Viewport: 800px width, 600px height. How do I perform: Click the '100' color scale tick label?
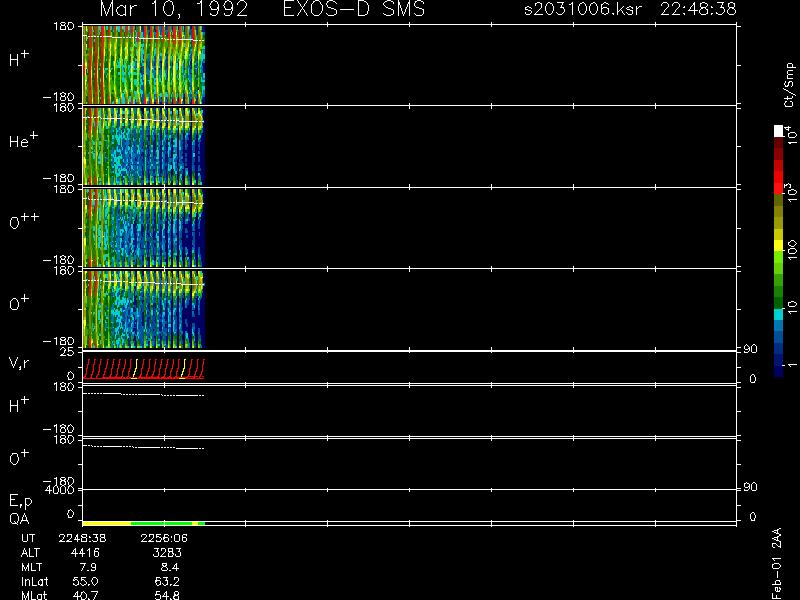pos(791,251)
